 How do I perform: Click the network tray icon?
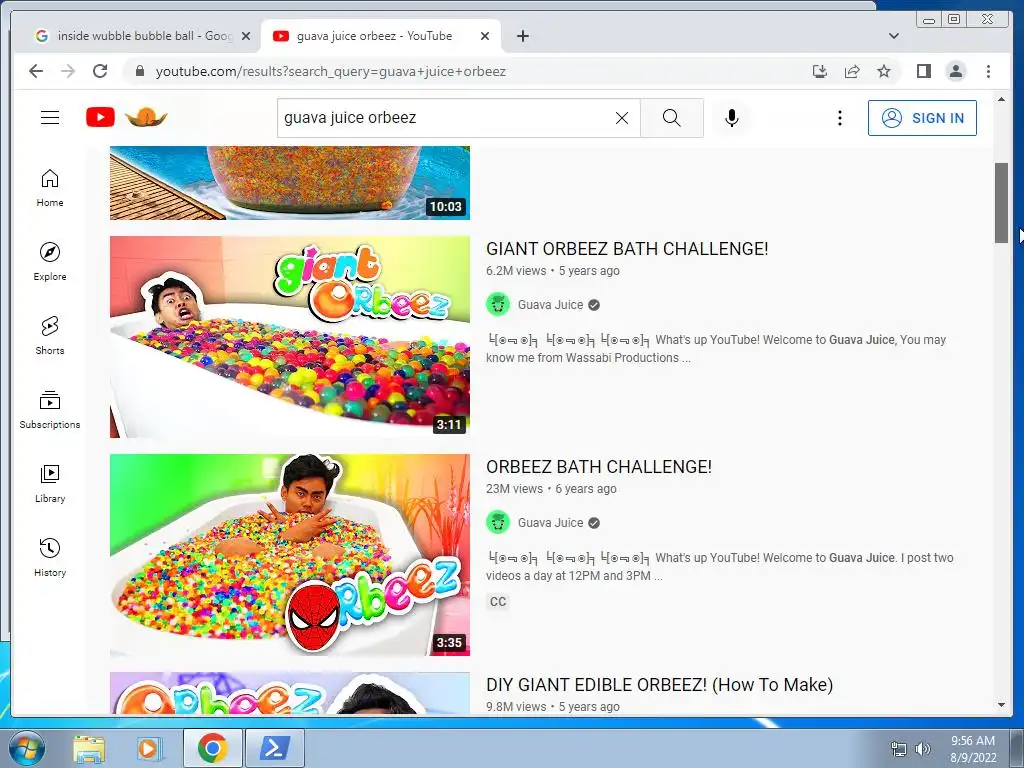click(899, 749)
